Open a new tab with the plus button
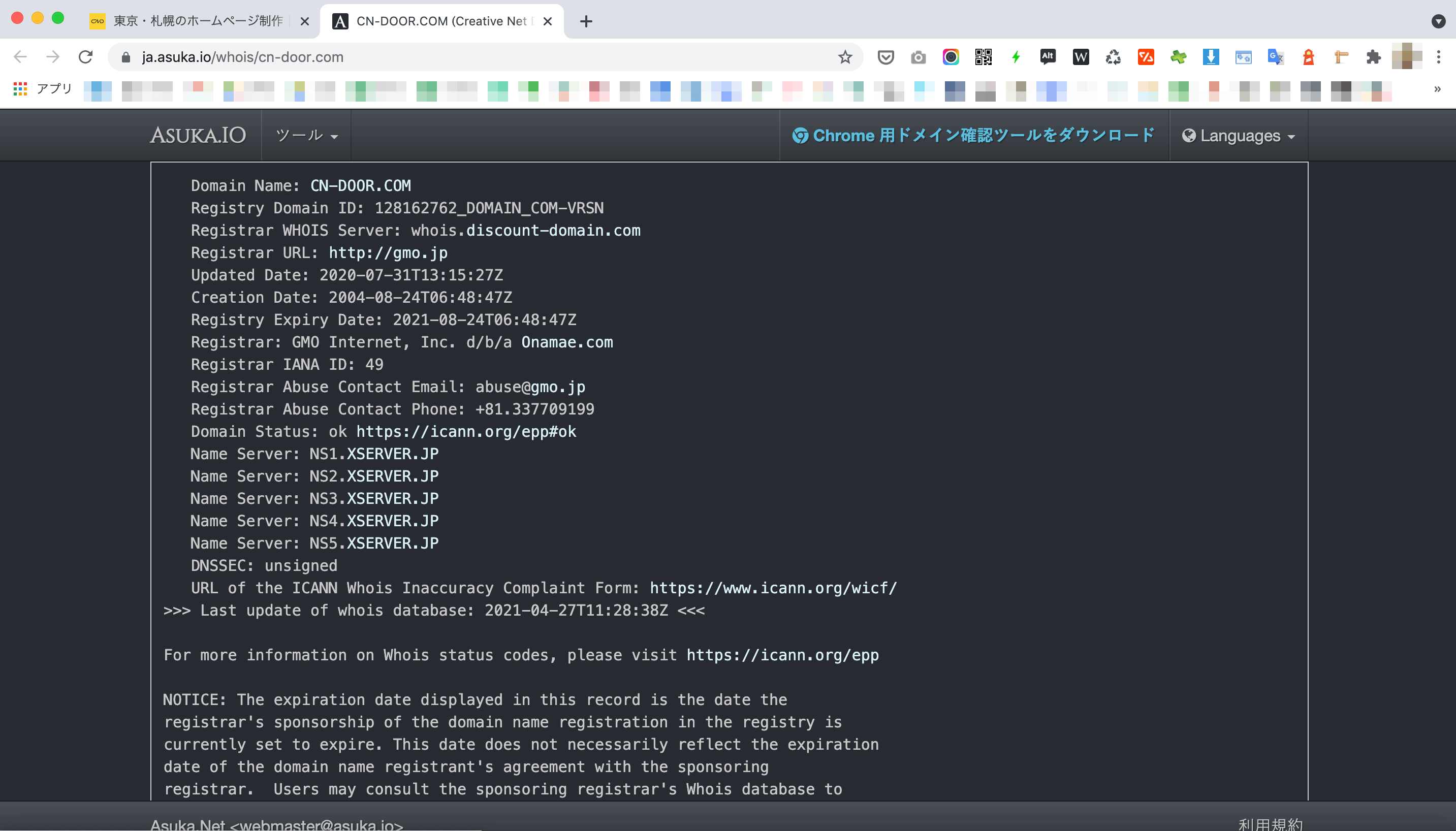The image size is (1456, 831). (x=586, y=22)
